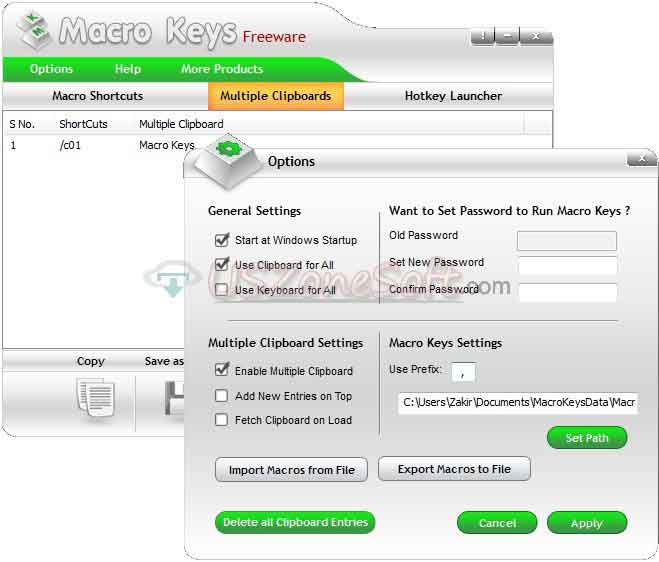
Task: Open the Help menu
Action: [x=128, y=69]
